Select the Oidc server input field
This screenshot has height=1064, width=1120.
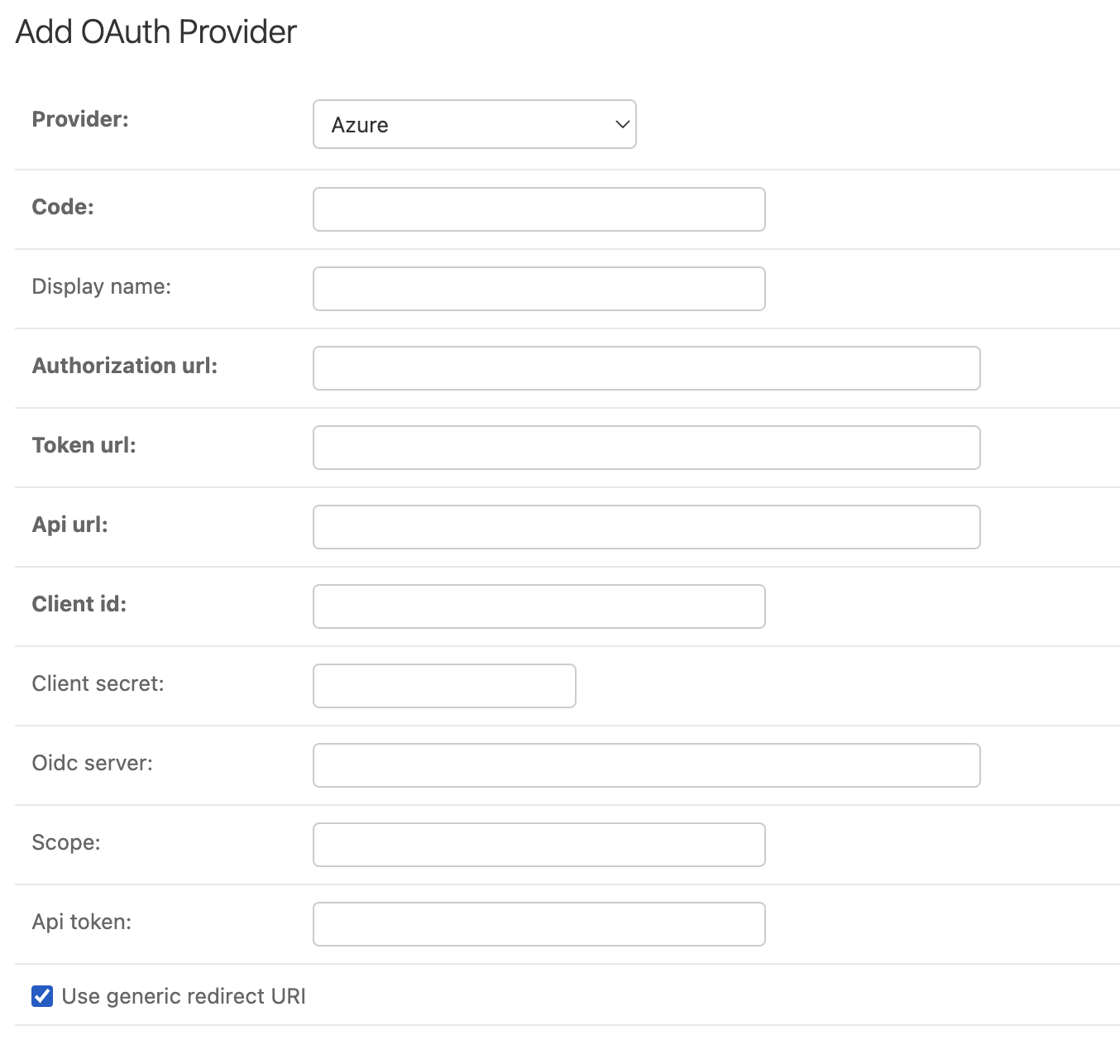(645, 764)
